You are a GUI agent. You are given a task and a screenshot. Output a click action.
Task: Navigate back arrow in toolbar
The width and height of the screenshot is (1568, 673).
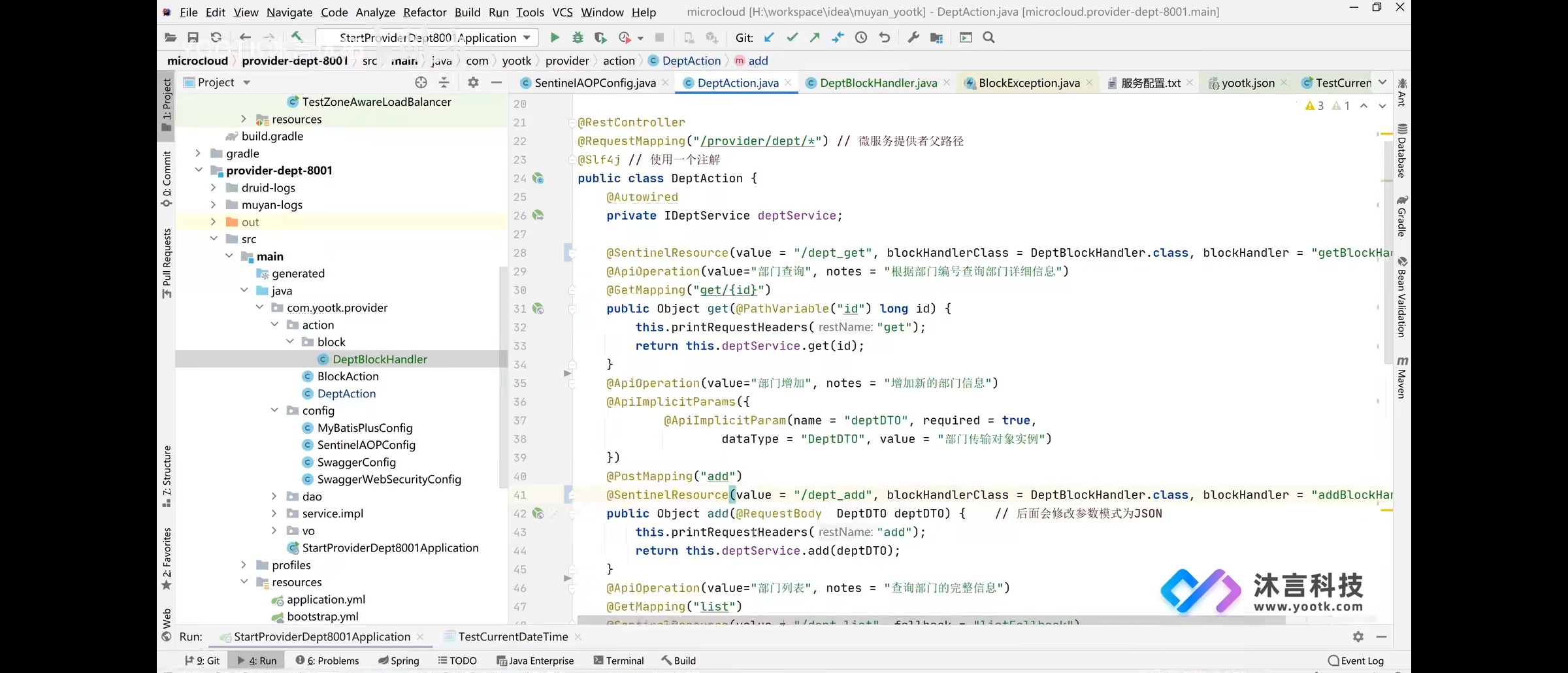[x=245, y=38]
